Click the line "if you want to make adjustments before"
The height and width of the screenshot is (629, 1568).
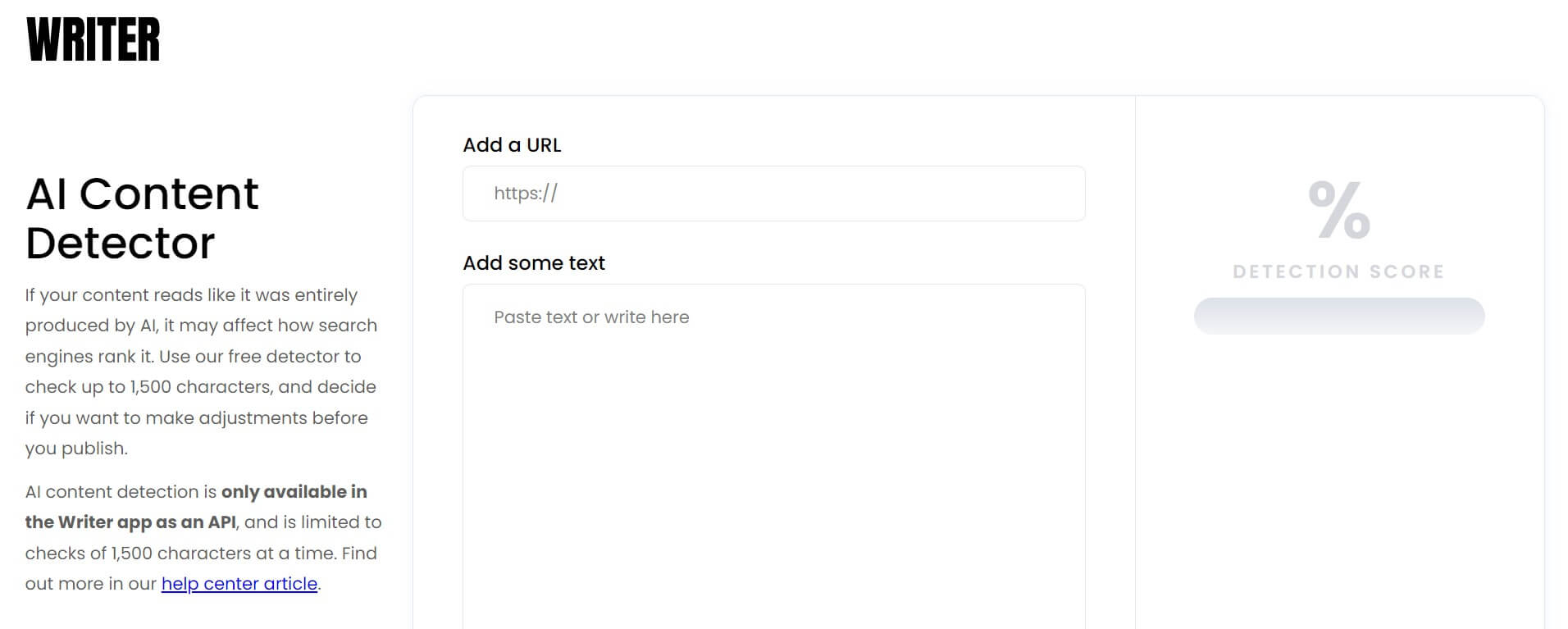point(196,418)
